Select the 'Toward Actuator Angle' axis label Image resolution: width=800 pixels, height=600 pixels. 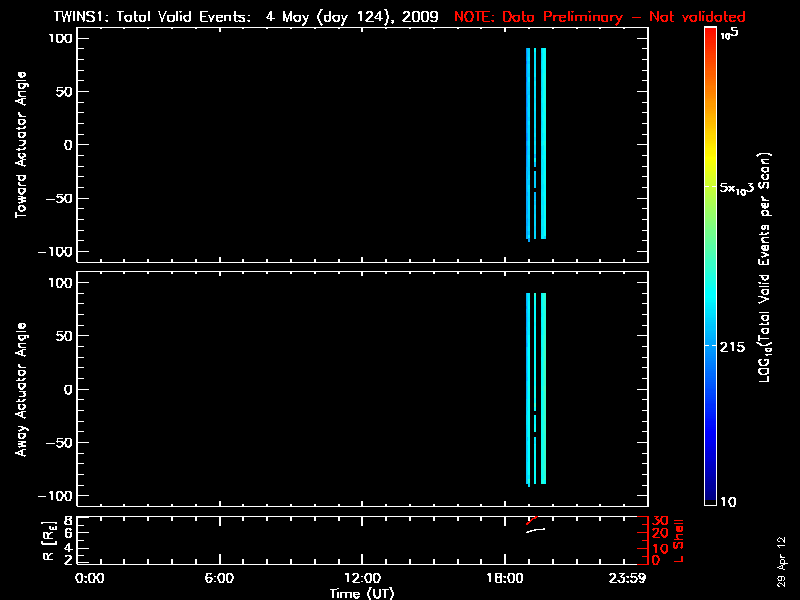(x=22, y=145)
